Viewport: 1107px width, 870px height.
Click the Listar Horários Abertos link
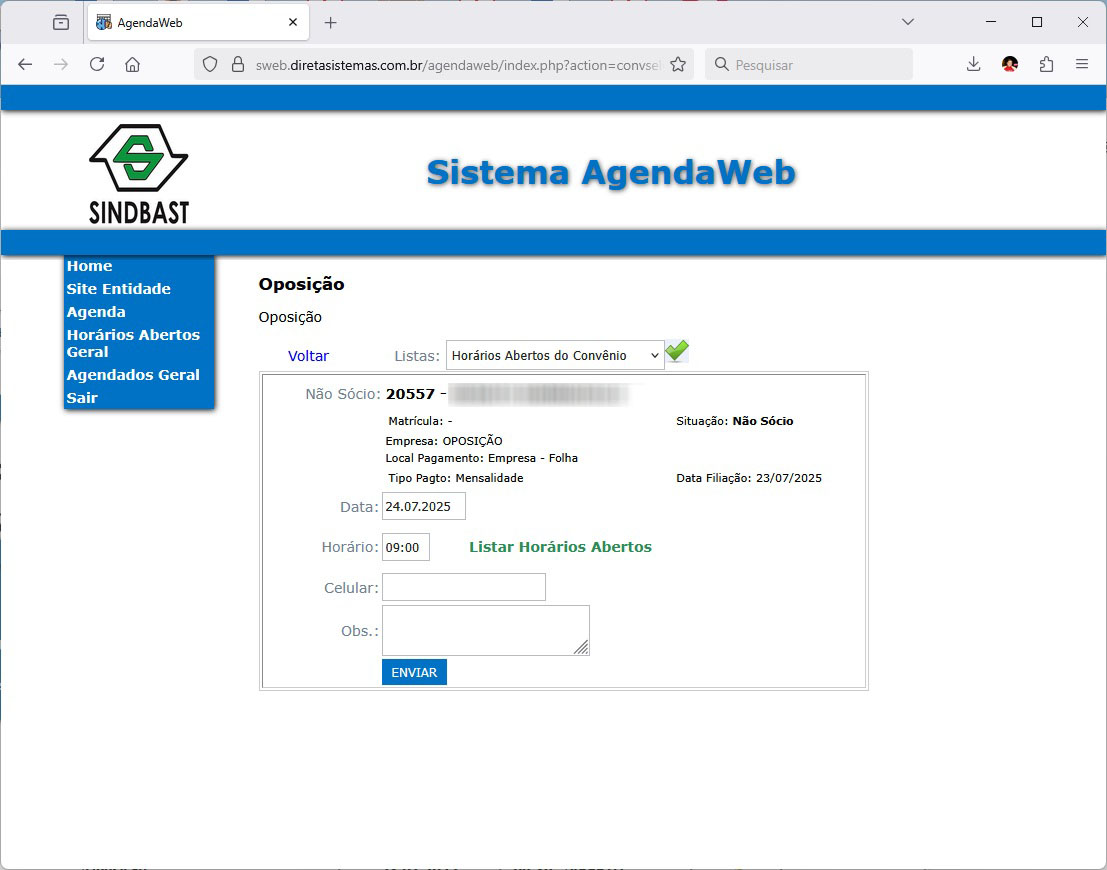pyautogui.click(x=560, y=547)
